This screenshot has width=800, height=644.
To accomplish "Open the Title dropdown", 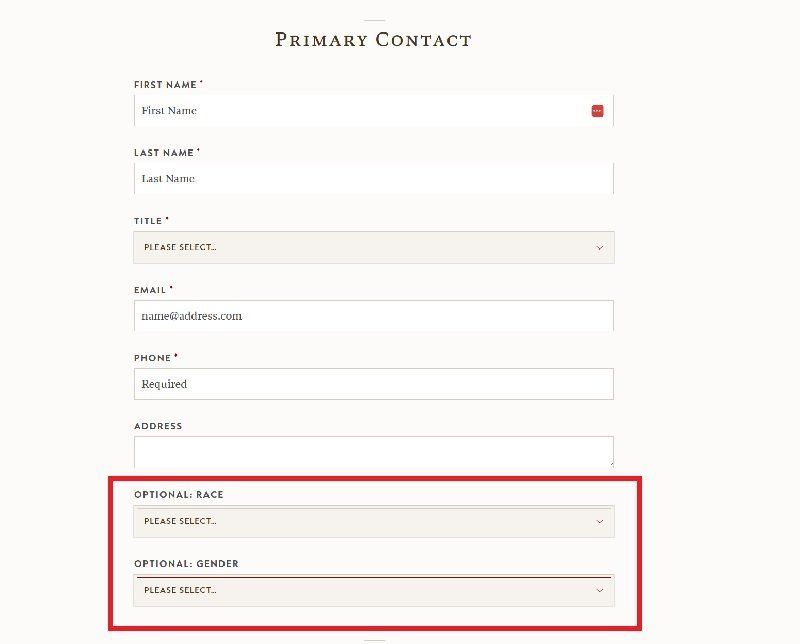I will click(373, 248).
